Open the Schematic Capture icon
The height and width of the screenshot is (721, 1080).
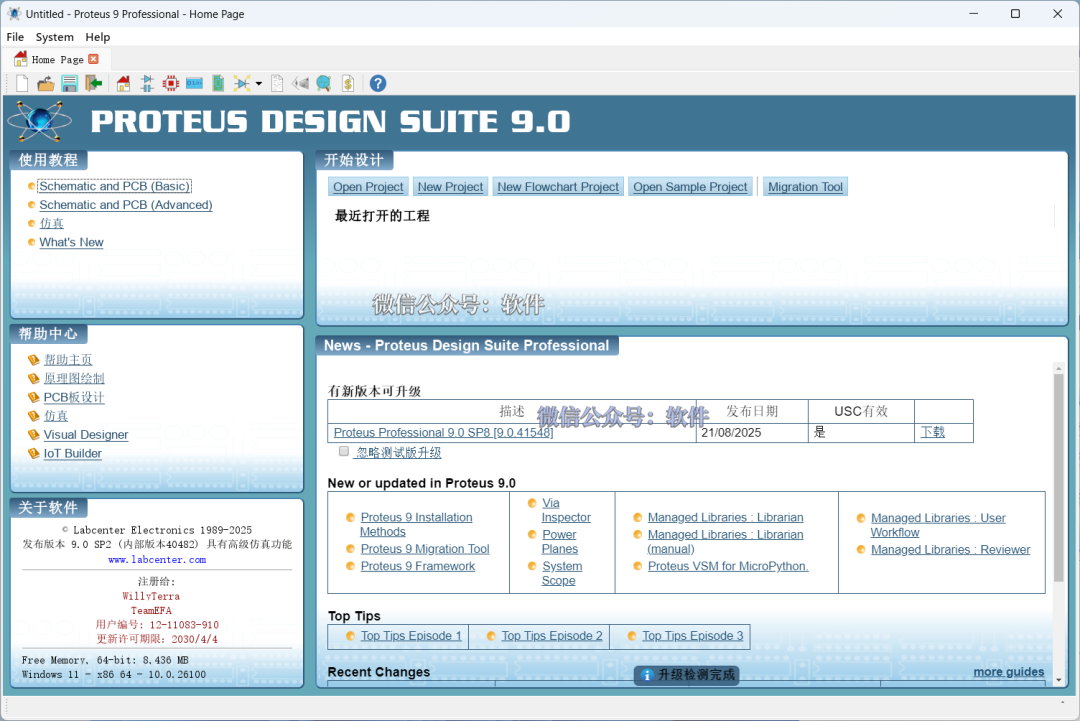click(x=147, y=83)
